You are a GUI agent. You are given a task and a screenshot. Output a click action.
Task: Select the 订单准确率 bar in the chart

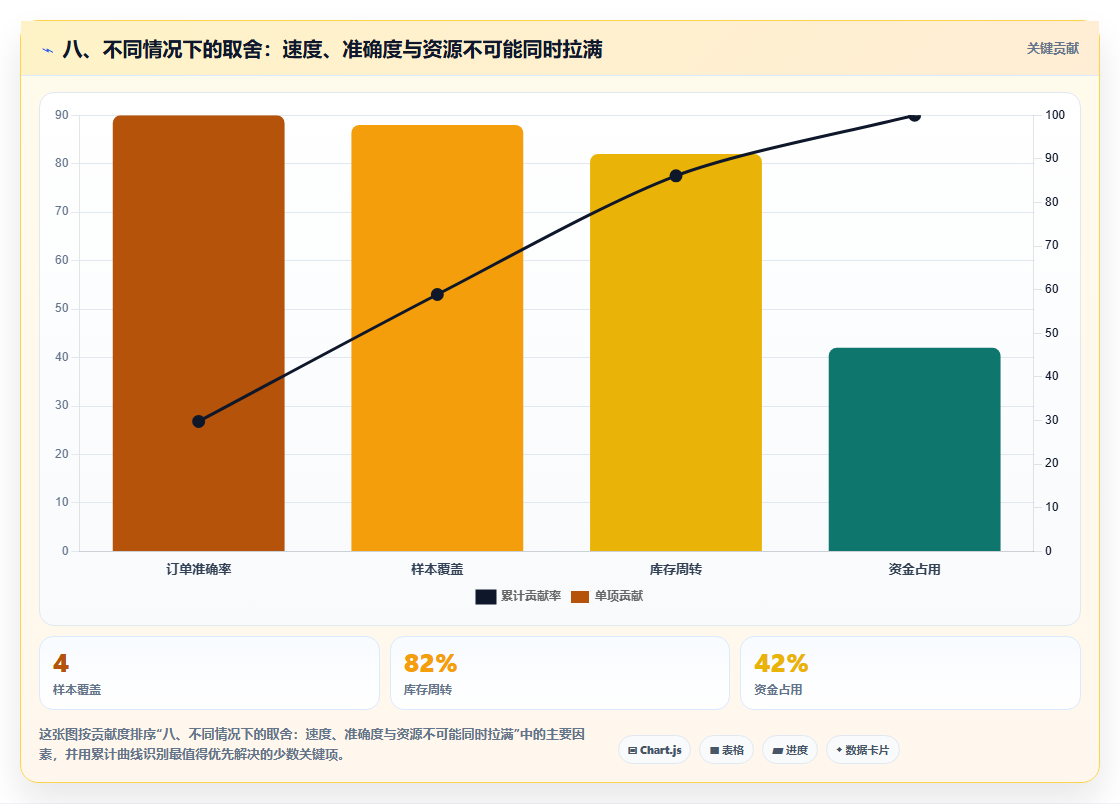[x=199, y=333]
